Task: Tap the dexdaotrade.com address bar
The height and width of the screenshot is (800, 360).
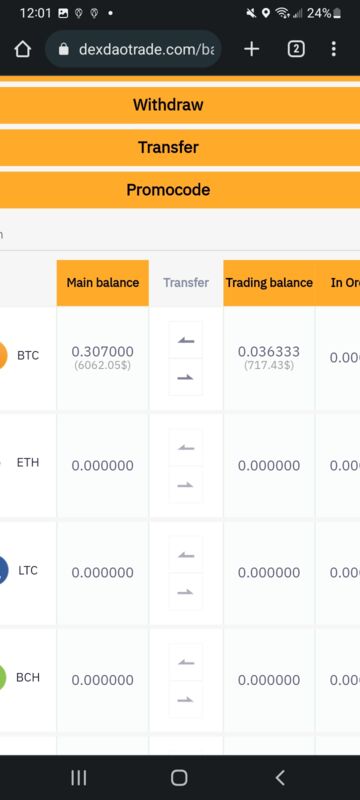Action: tap(133, 49)
